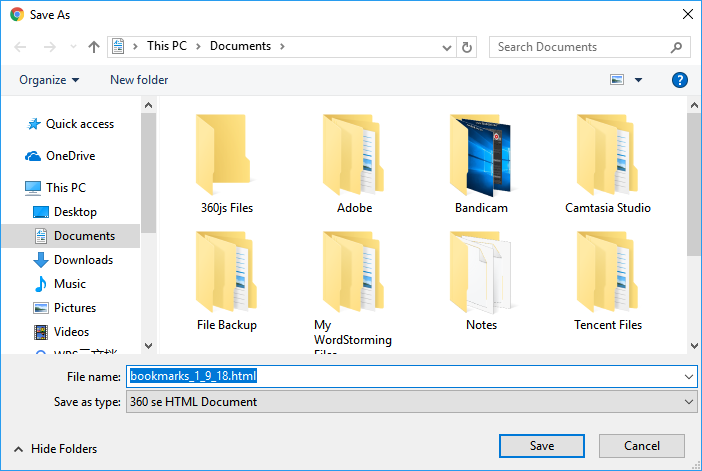Screen dimensions: 702x471
Task: Click the Refresh button in address bar
Action: pos(467,47)
